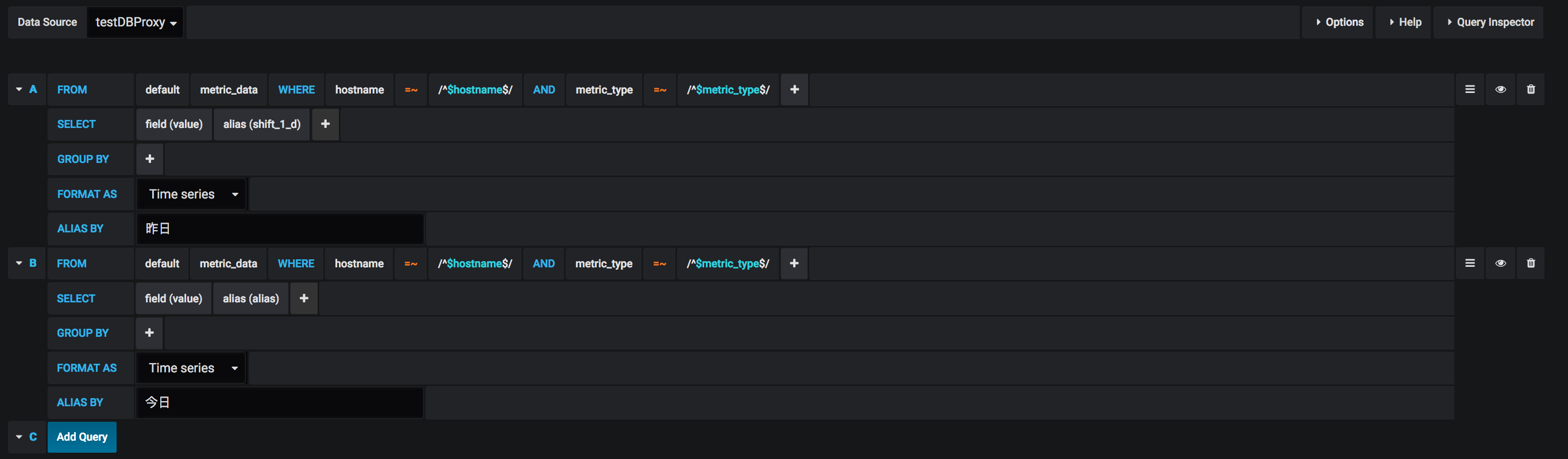Collapse query A with its arrow
The width and height of the screenshot is (1568, 459).
(x=19, y=90)
